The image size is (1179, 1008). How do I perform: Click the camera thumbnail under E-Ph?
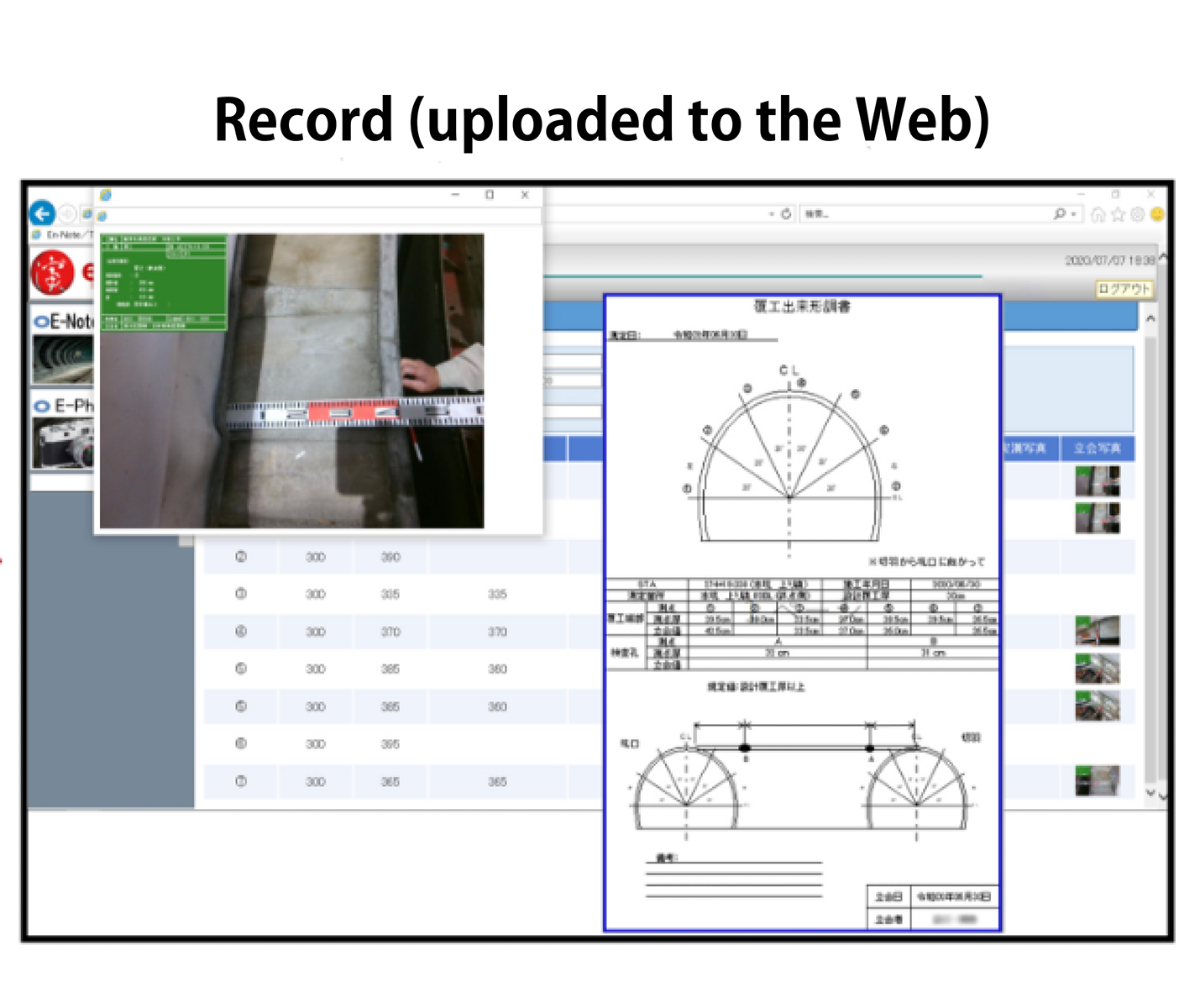coord(63,443)
